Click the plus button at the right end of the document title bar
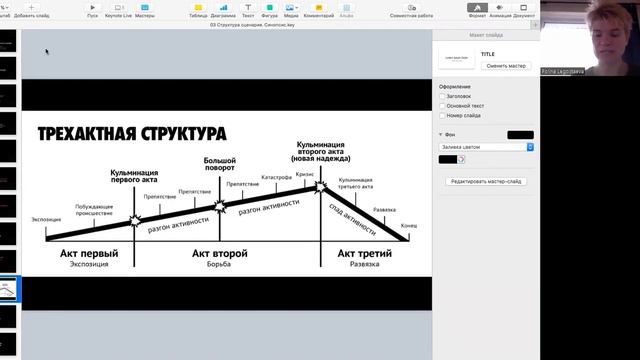Viewport: 640px width, 360px height. click(535, 25)
